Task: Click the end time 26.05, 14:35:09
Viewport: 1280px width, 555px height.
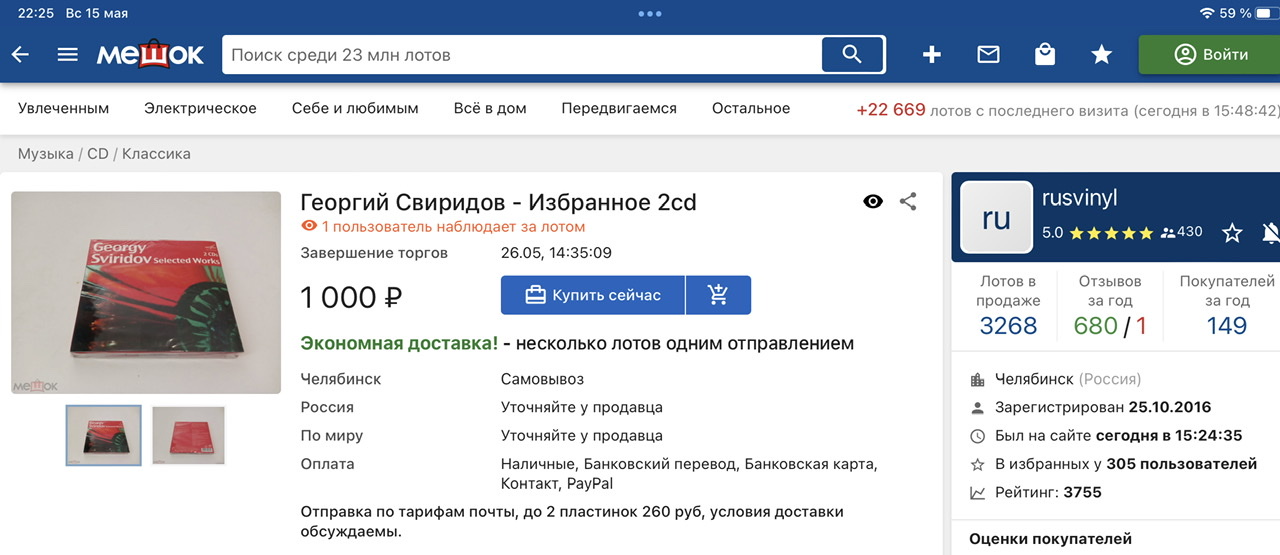Action: pos(556,253)
